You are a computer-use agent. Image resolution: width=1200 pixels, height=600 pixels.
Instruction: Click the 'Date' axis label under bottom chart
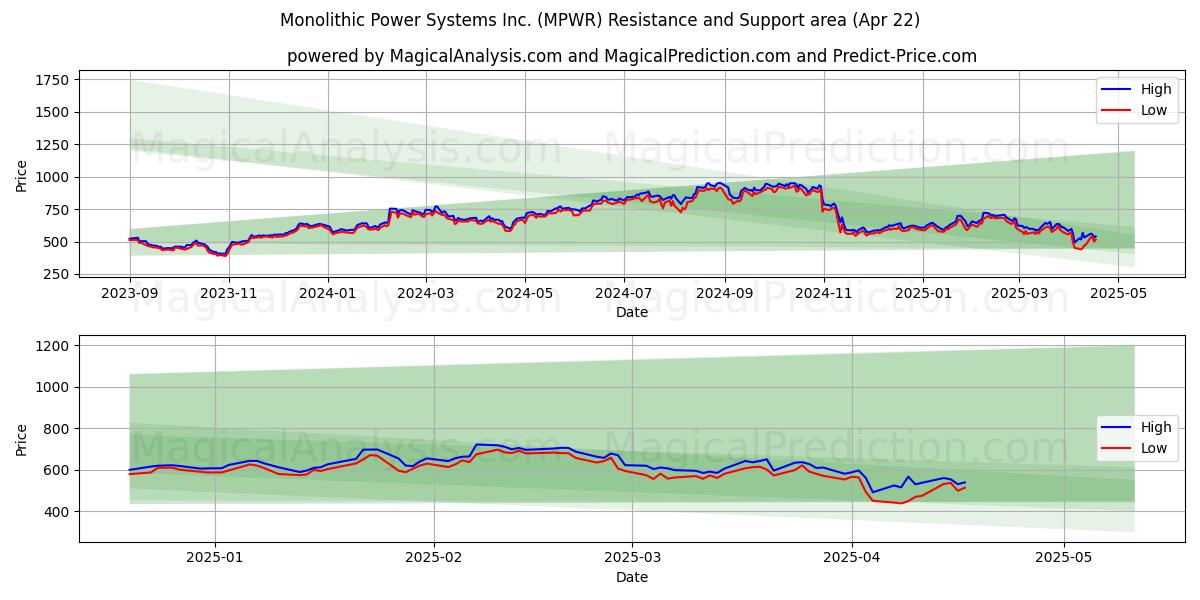[x=632, y=577]
